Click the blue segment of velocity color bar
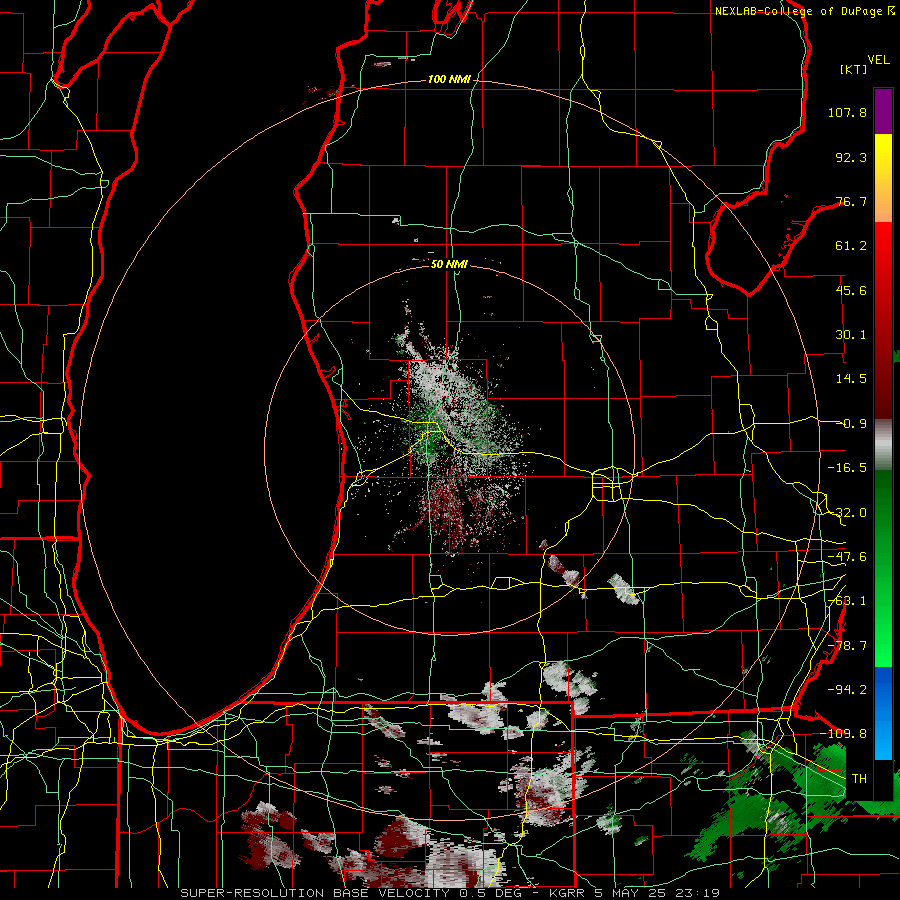The width and height of the screenshot is (900, 900). point(883,713)
